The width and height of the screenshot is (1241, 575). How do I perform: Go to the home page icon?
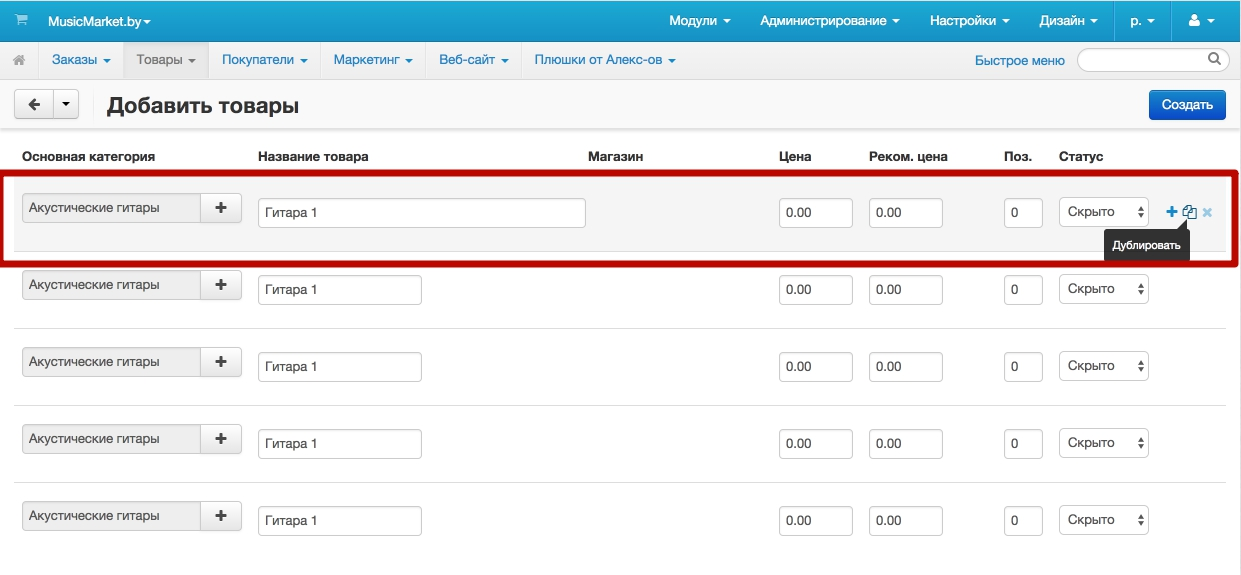[x=19, y=60]
